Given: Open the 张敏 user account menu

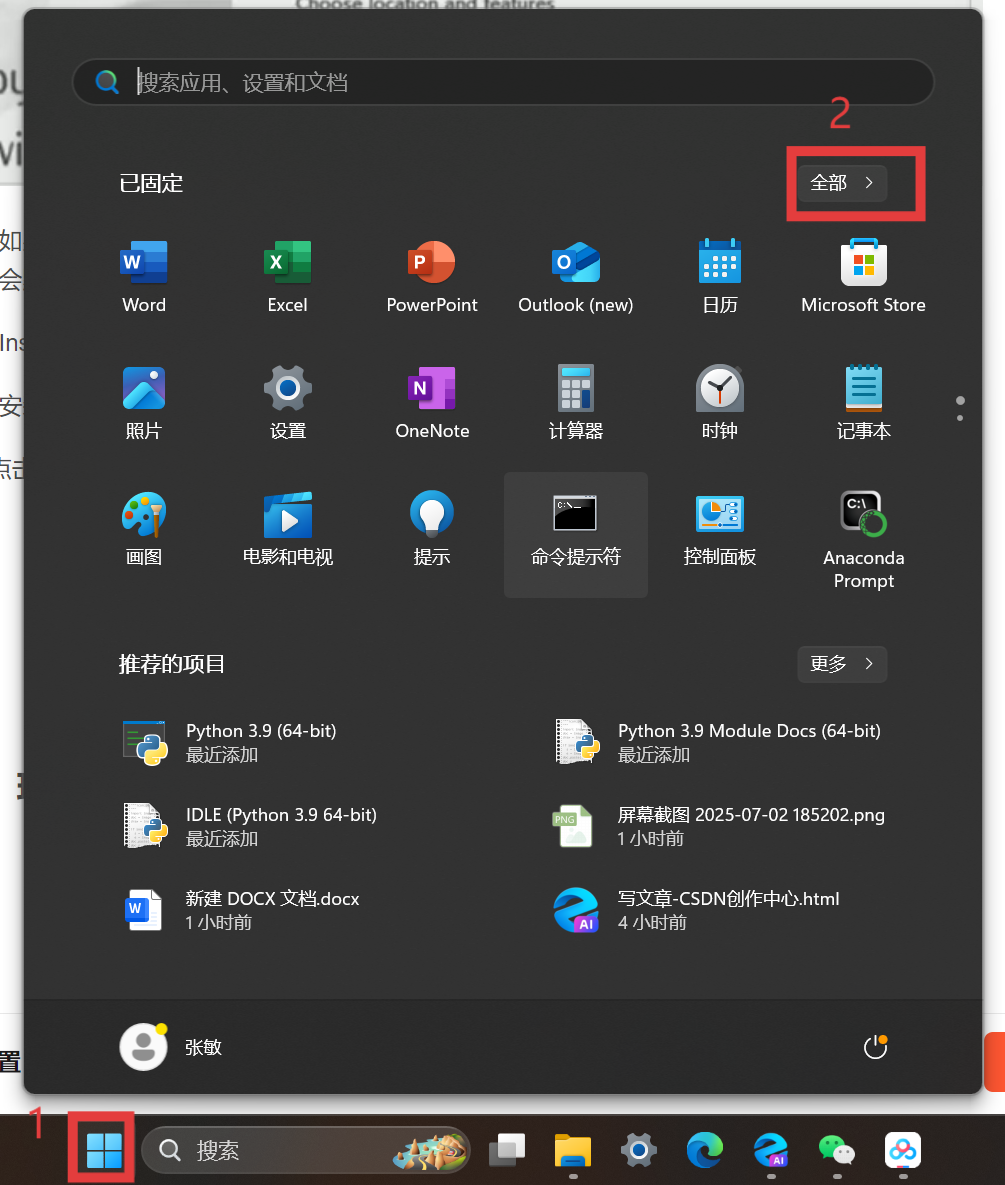Looking at the screenshot, I should click(x=172, y=1047).
